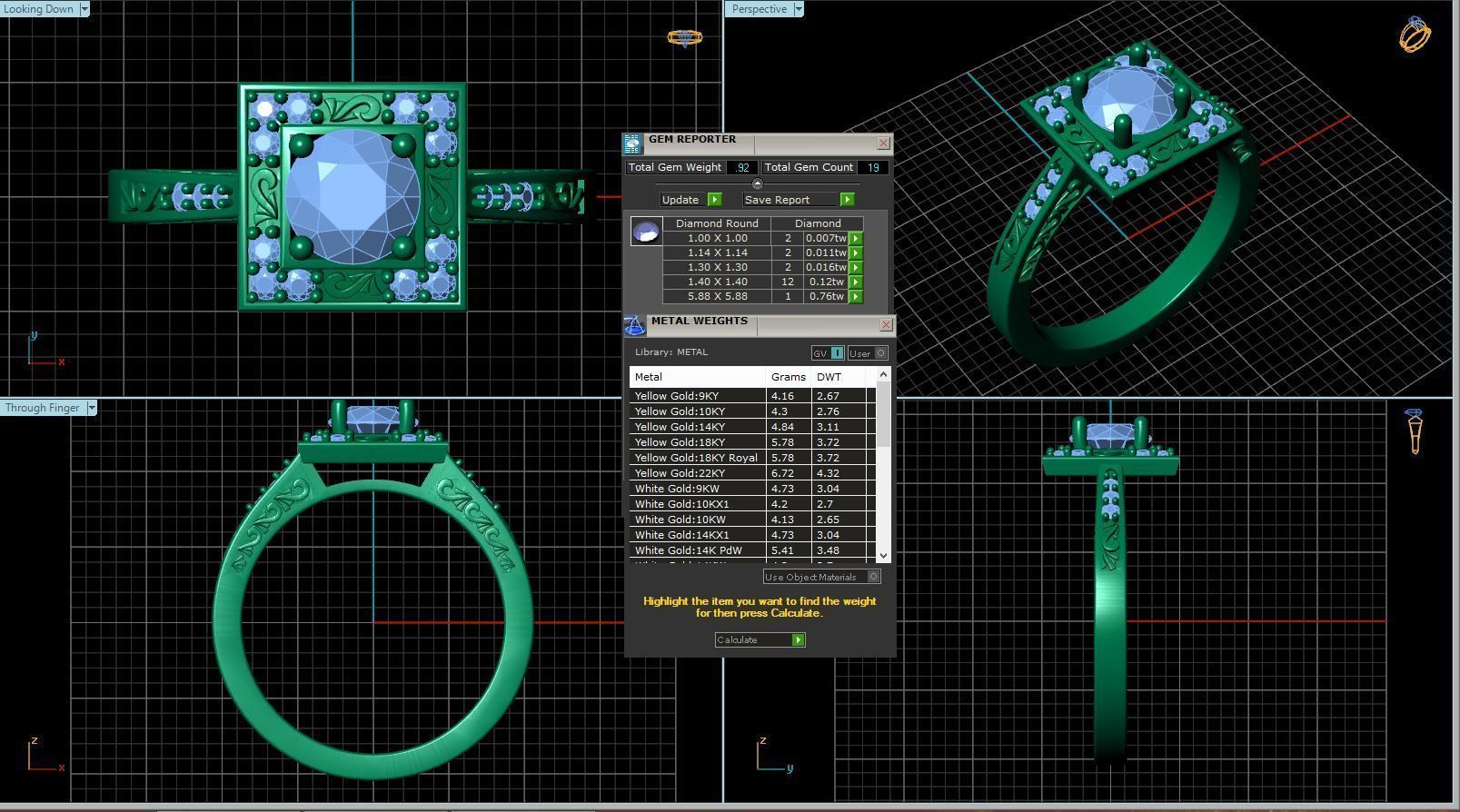Click the round diamond gem thumbnail
This screenshot has height=812, width=1460.
pyautogui.click(x=646, y=232)
